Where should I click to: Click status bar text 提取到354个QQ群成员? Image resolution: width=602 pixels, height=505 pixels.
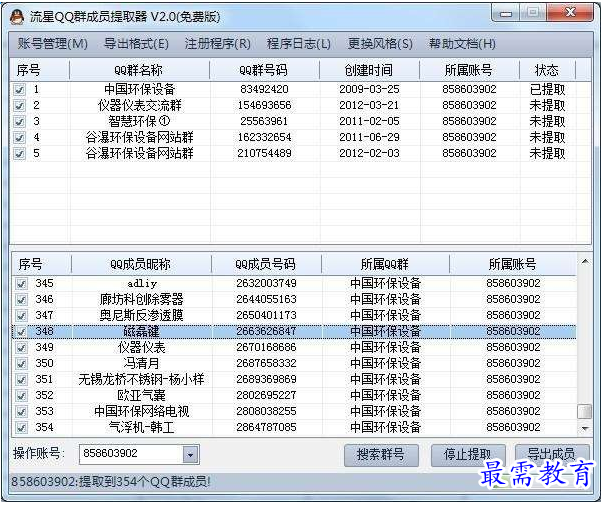(x=145, y=482)
